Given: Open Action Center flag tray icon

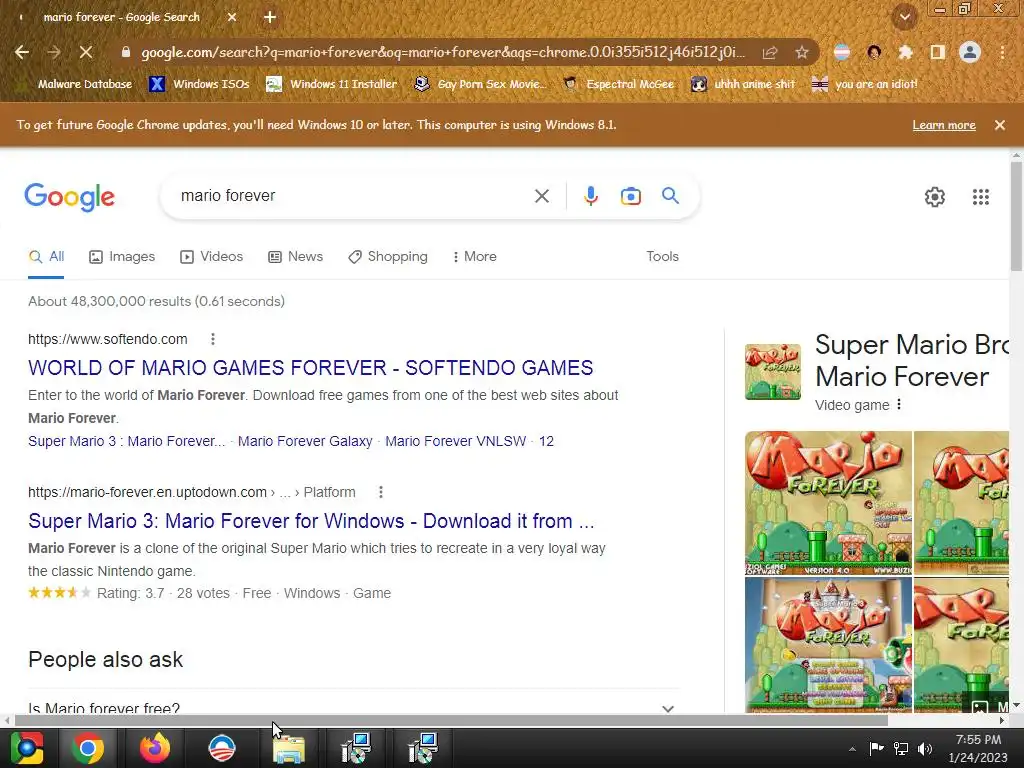Looking at the screenshot, I should coord(876,748).
